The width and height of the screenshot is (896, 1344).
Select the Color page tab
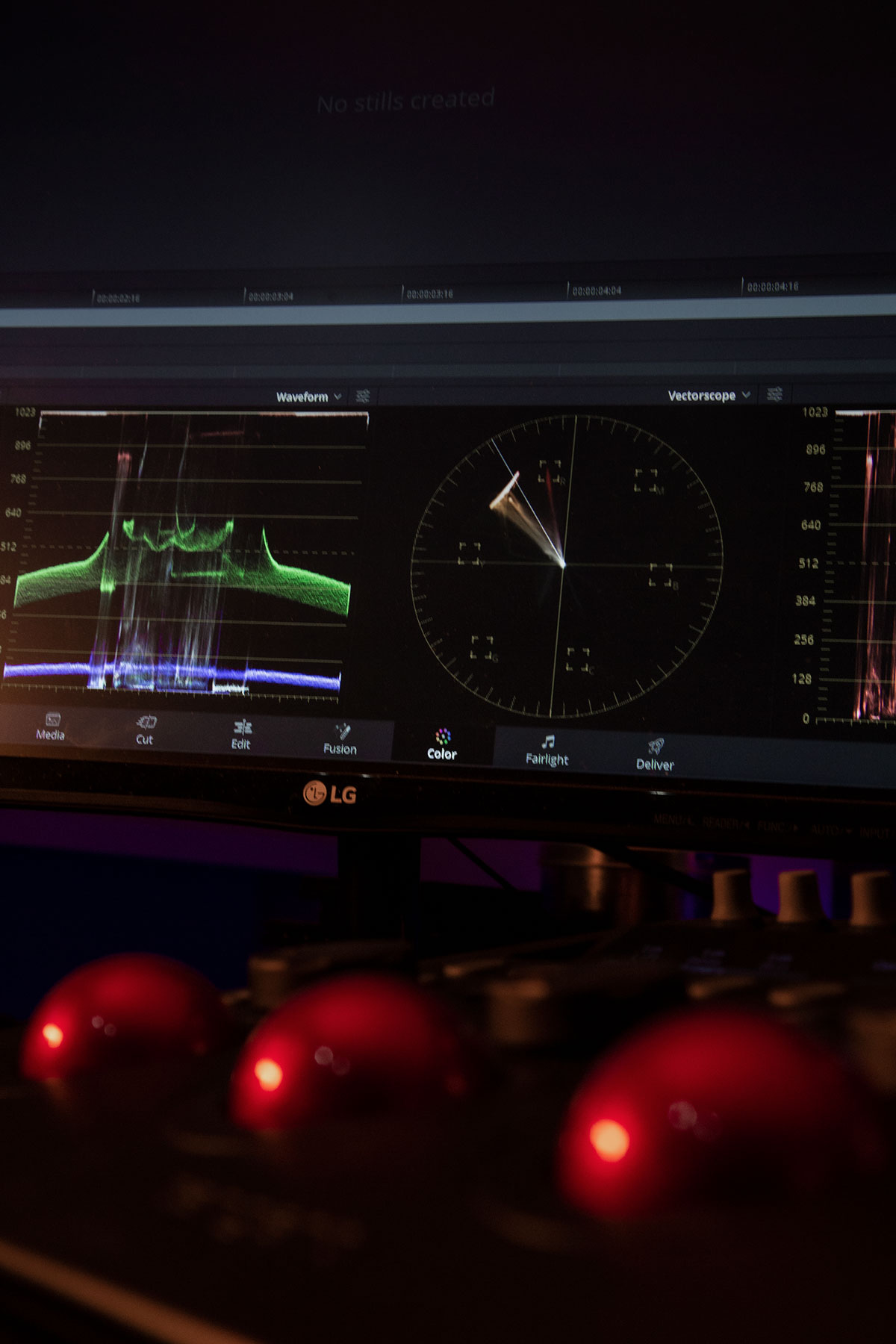(442, 745)
